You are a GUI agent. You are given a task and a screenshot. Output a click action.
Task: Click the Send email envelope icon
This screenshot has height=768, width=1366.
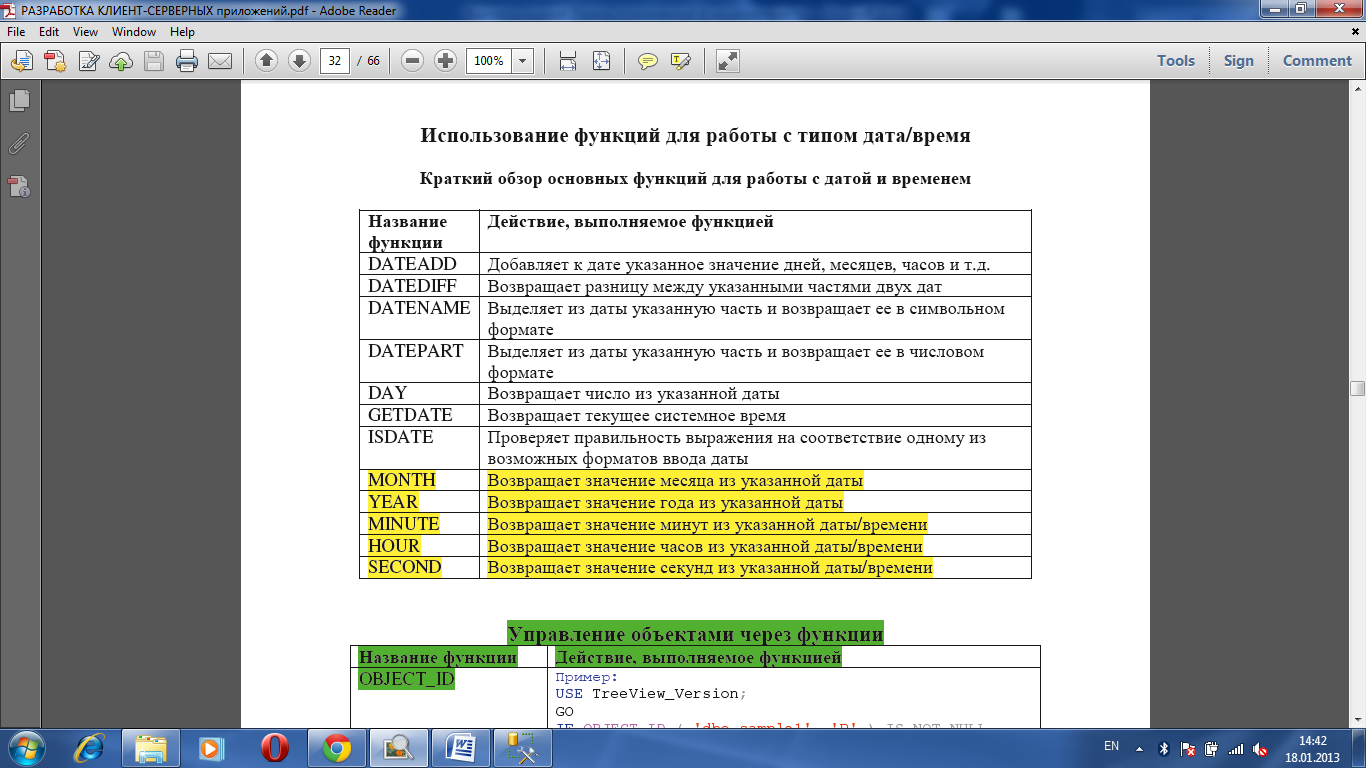(x=220, y=61)
